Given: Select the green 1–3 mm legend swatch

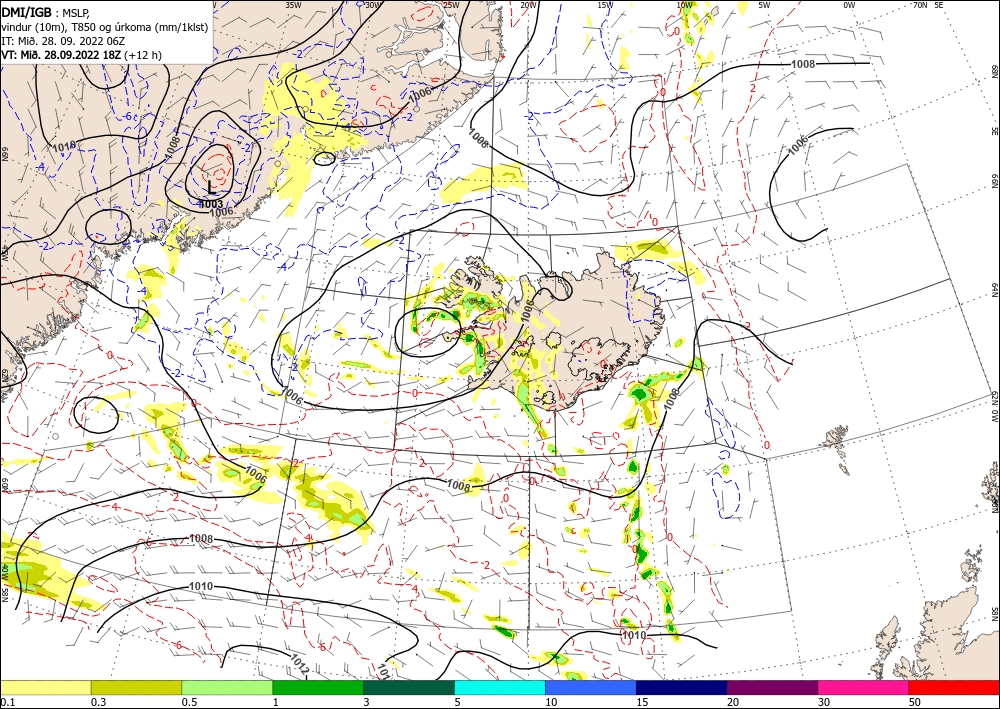Looking at the screenshot, I should 318,687.
